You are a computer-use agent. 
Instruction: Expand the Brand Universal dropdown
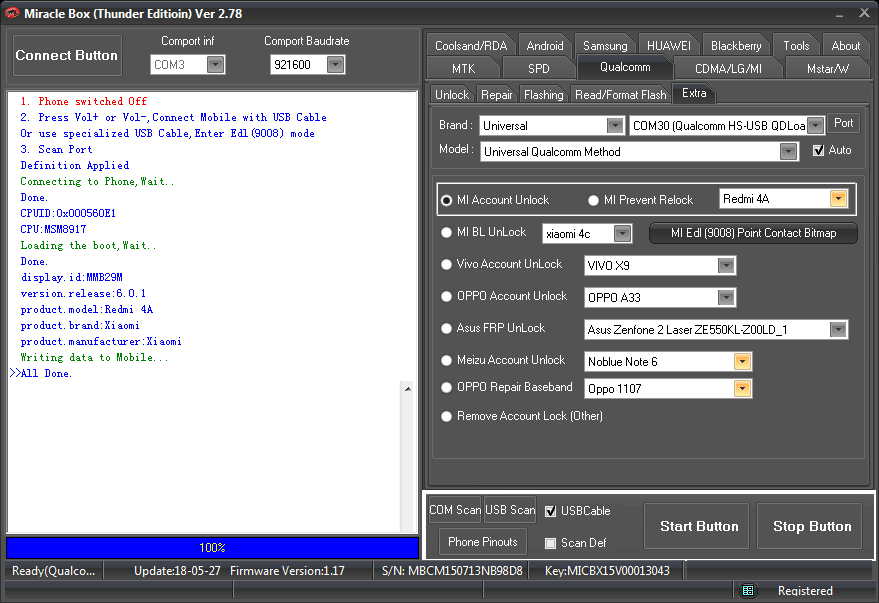pyautogui.click(x=615, y=126)
